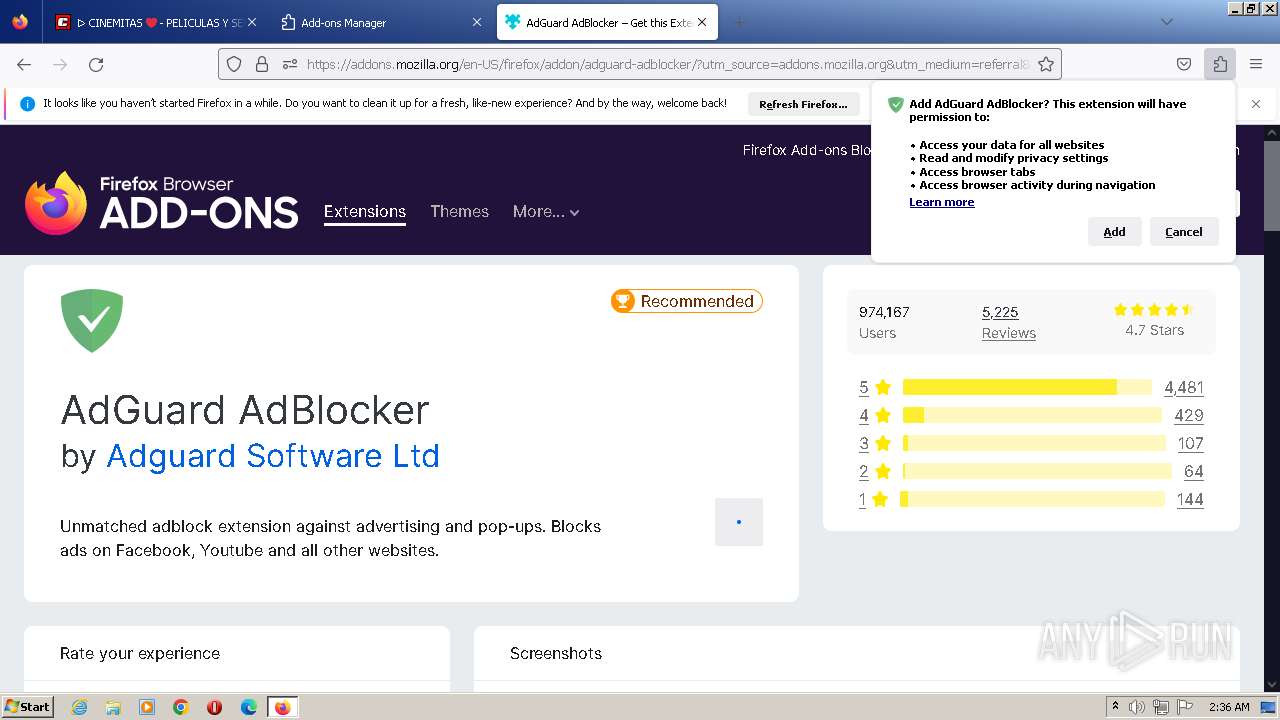Open the 429 four-star review count

pyautogui.click(x=1189, y=415)
